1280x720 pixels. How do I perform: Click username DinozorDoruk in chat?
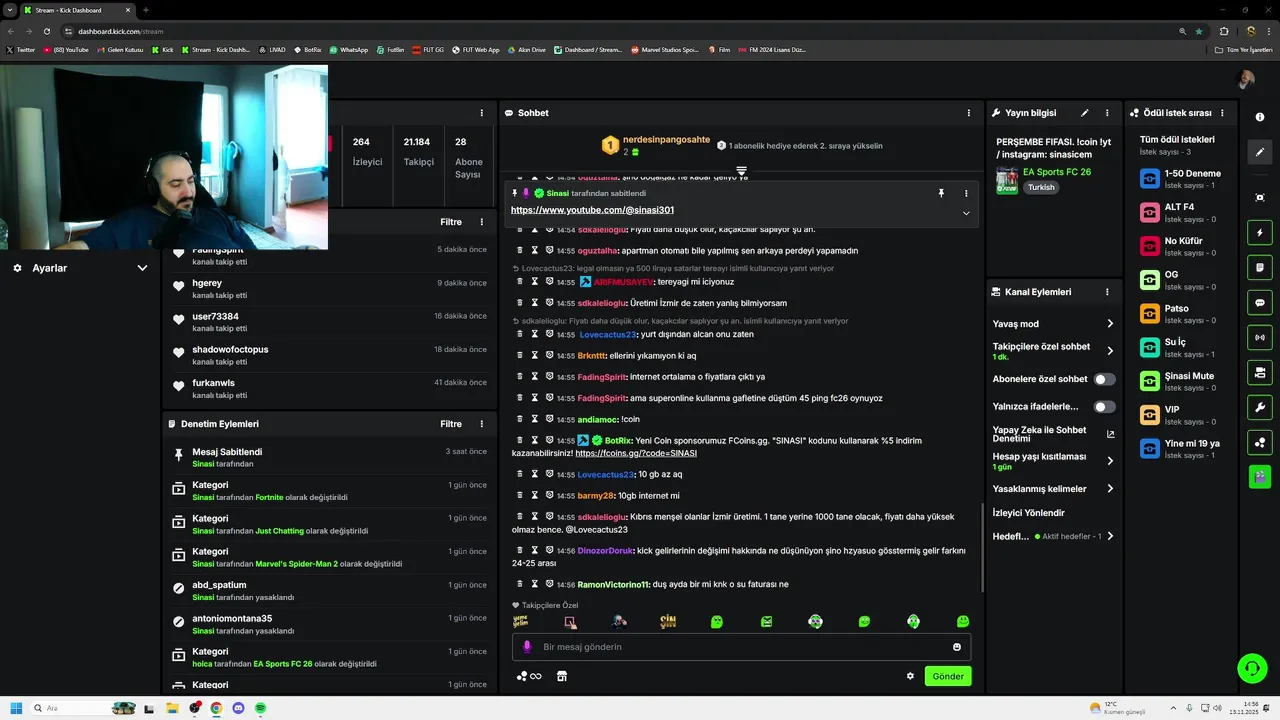click(x=606, y=551)
